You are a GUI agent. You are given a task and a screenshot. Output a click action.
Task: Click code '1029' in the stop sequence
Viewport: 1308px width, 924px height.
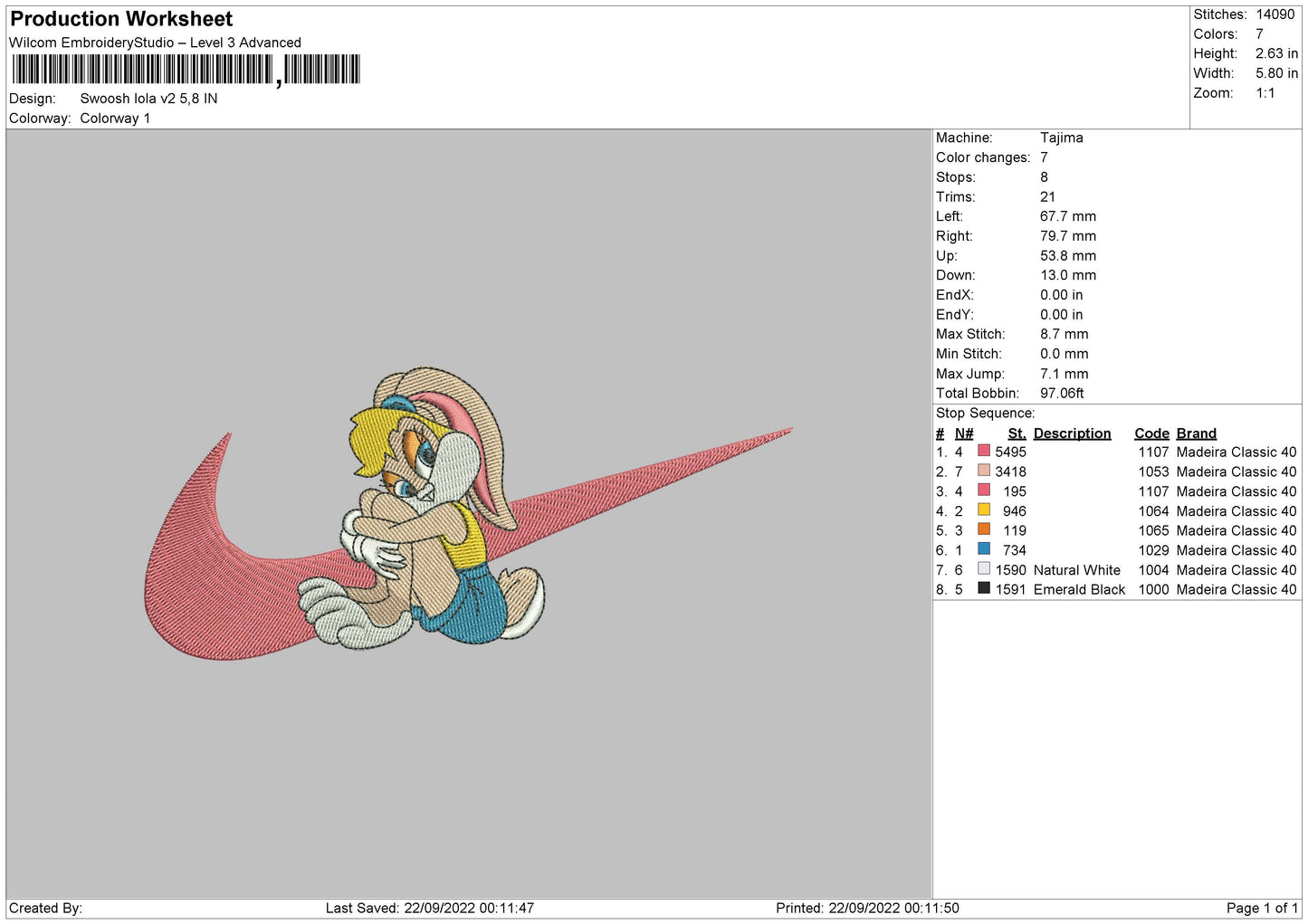pos(1153,550)
